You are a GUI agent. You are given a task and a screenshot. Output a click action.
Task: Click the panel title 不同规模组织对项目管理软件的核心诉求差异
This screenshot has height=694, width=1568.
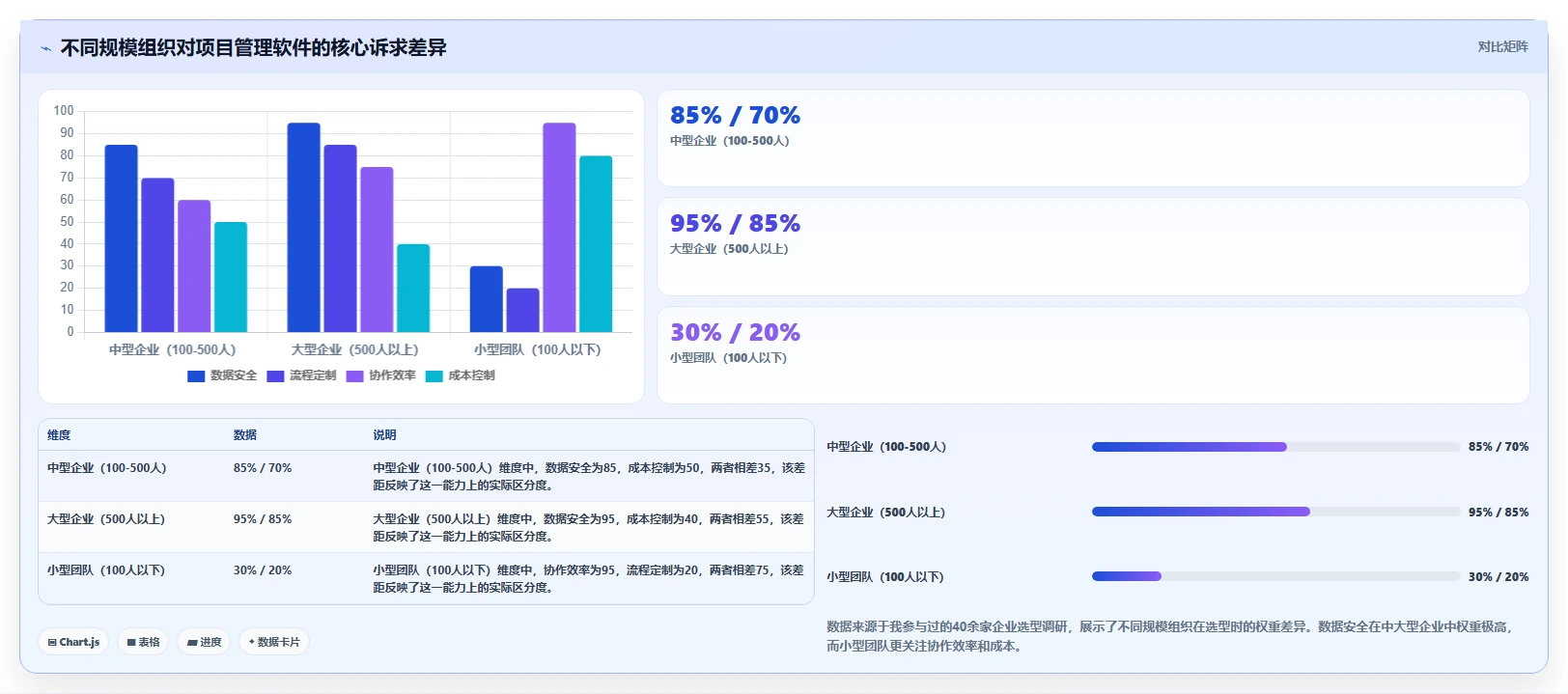(254, 48)
